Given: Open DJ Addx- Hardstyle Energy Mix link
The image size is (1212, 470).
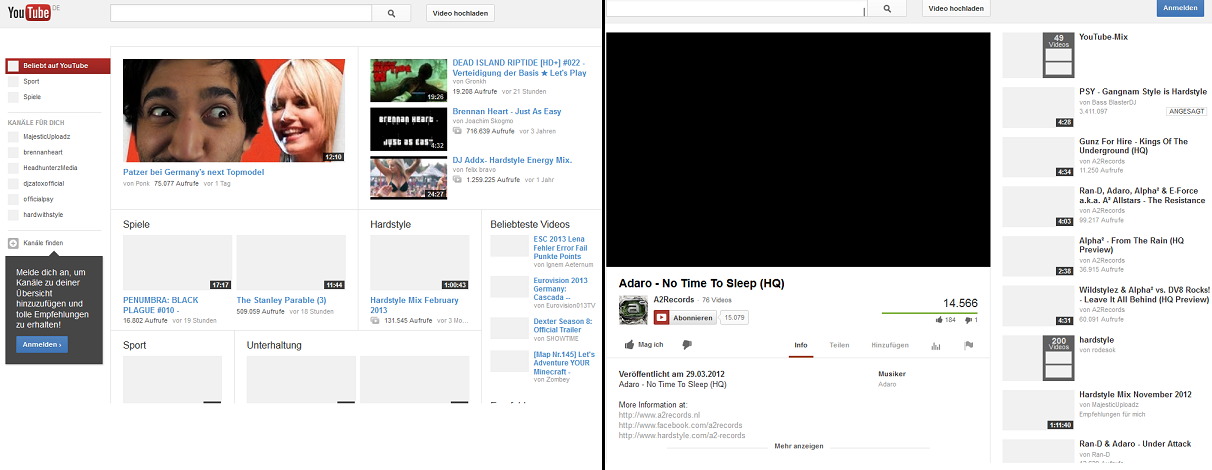Looking at the screenshot, I should point(512,160).
